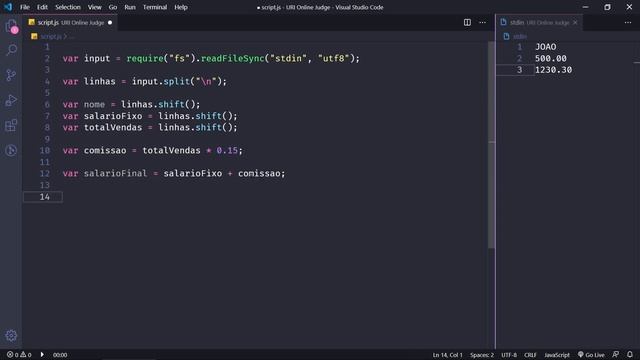
Task: Click on 'readFileSync' in line 2
Action: coord(233,58)
